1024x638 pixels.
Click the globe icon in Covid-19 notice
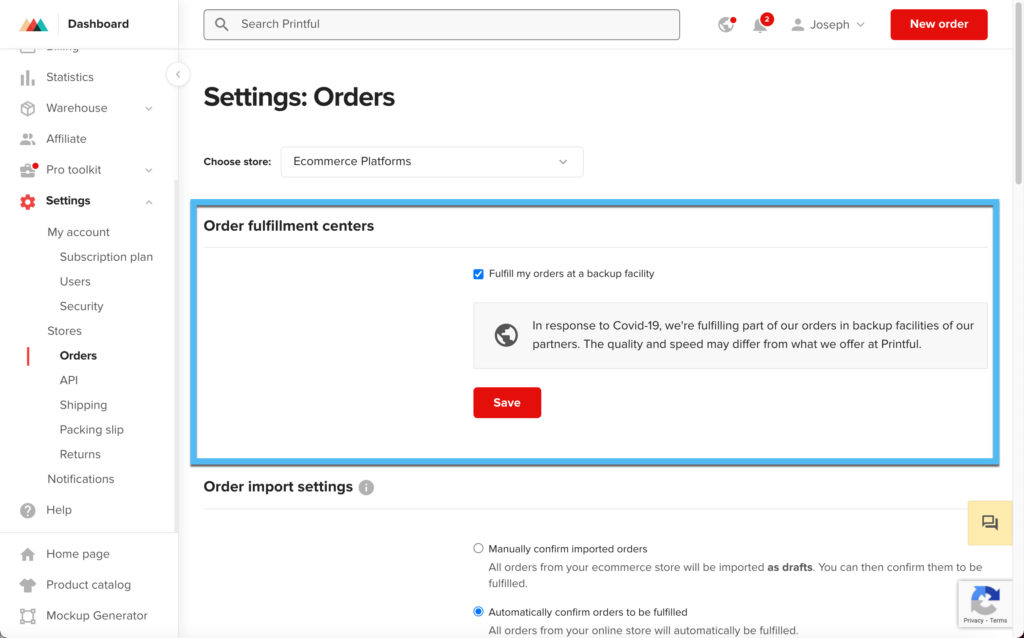click(506, 335)
